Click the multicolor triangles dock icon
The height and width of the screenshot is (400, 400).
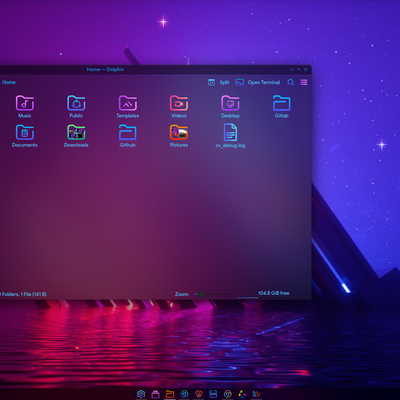[x=242, y=394]
